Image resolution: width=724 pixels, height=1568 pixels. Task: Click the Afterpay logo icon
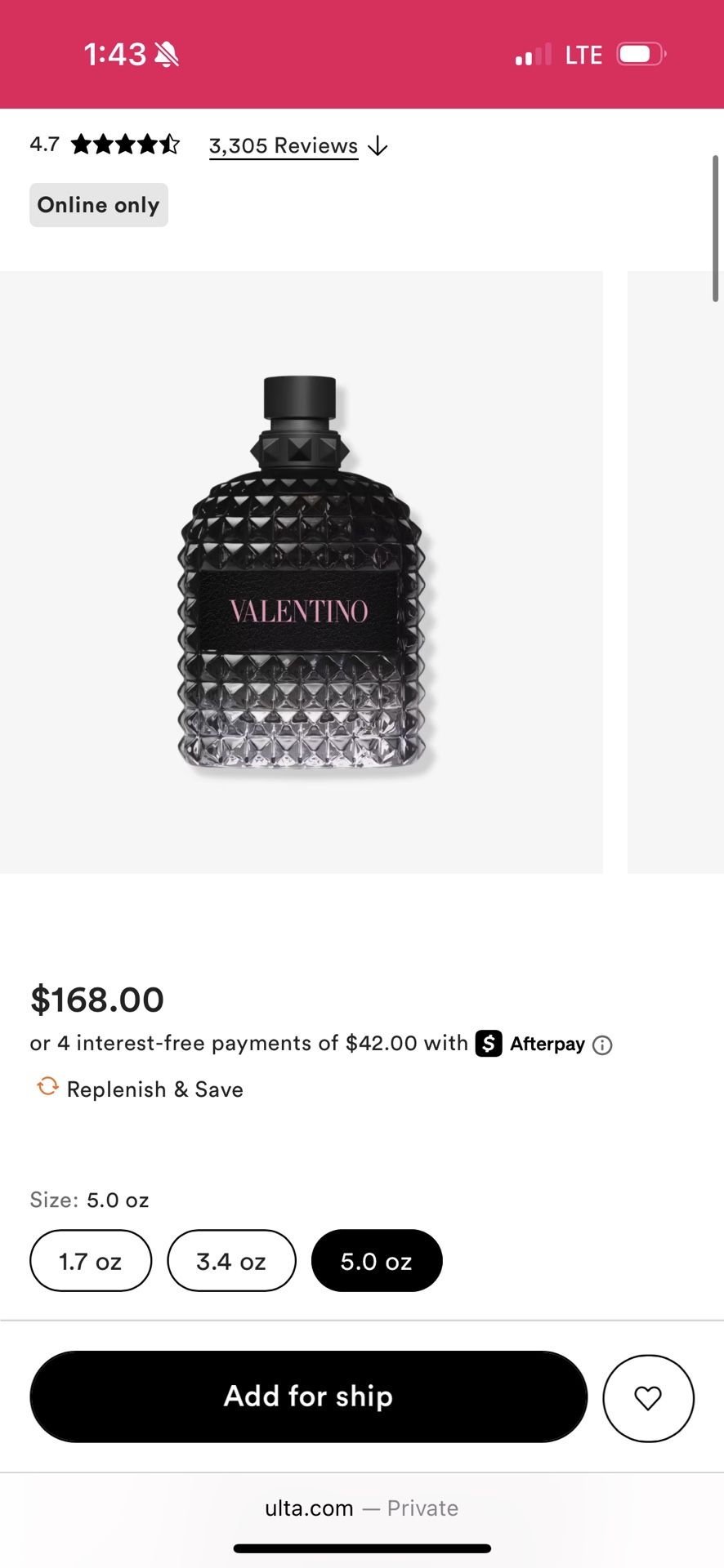[489, 1043]
